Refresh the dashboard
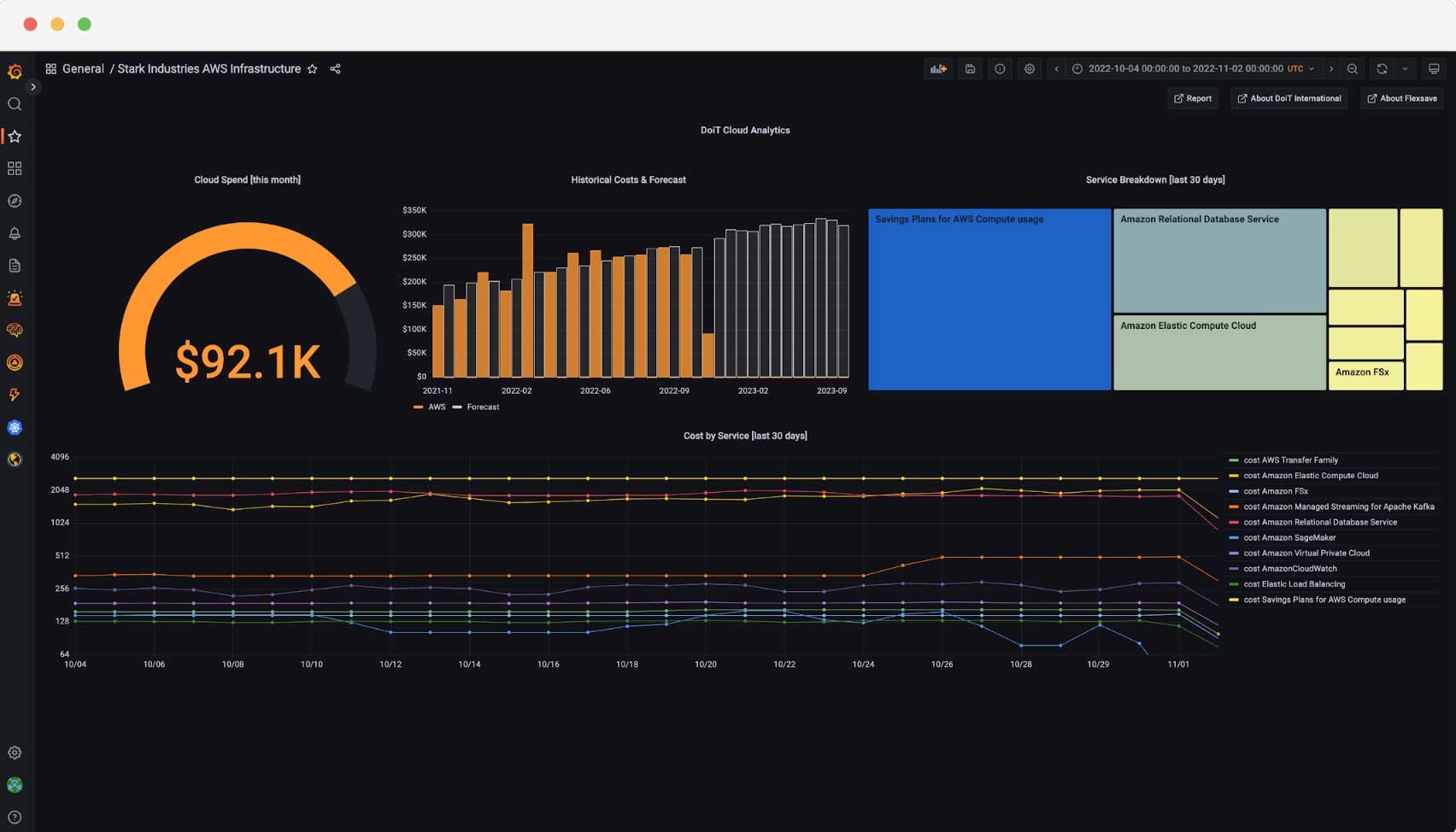1456x832 pixels. [x=1382, y=69]
